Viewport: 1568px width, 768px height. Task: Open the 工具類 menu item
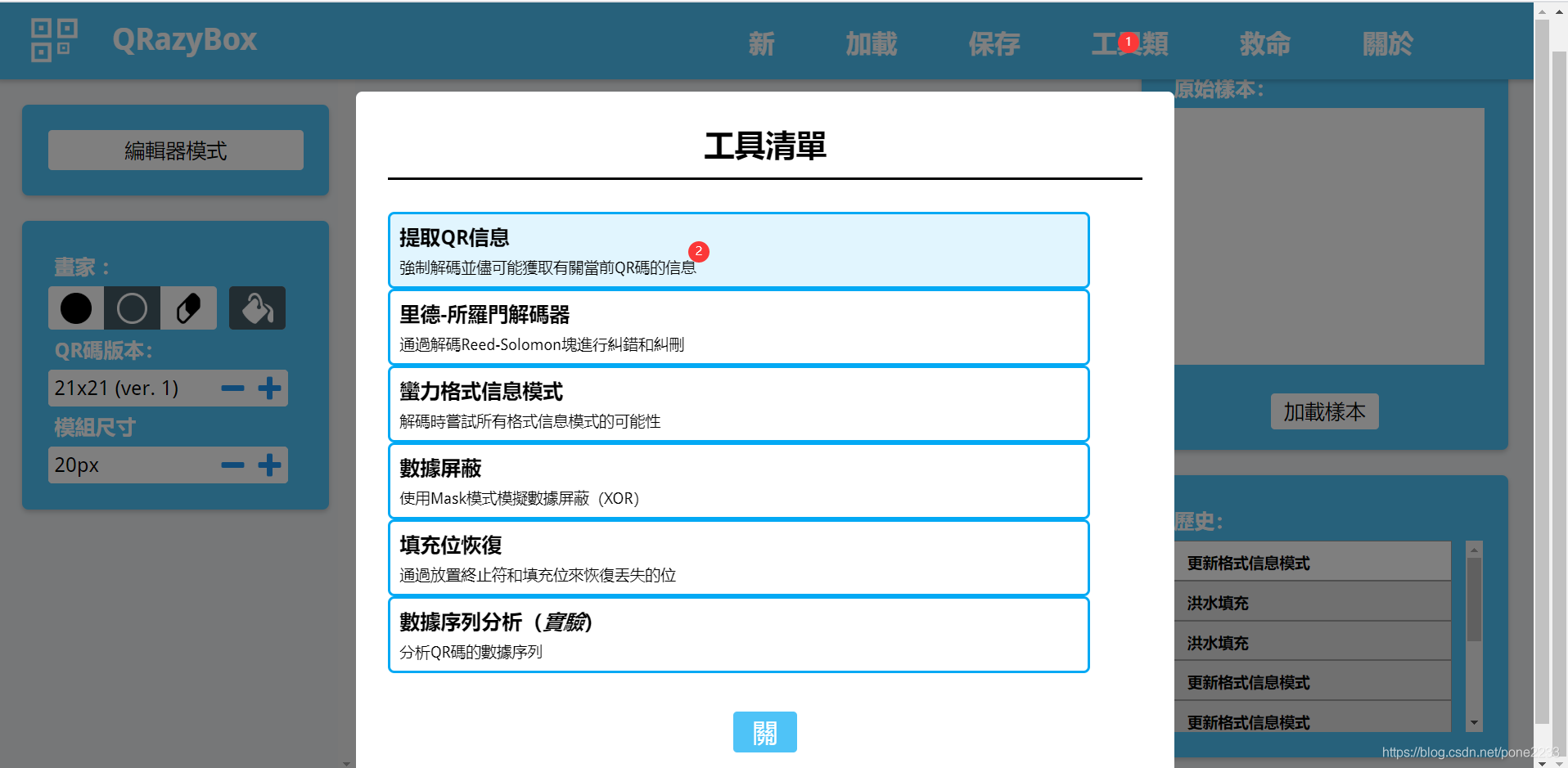[1130, 43]
